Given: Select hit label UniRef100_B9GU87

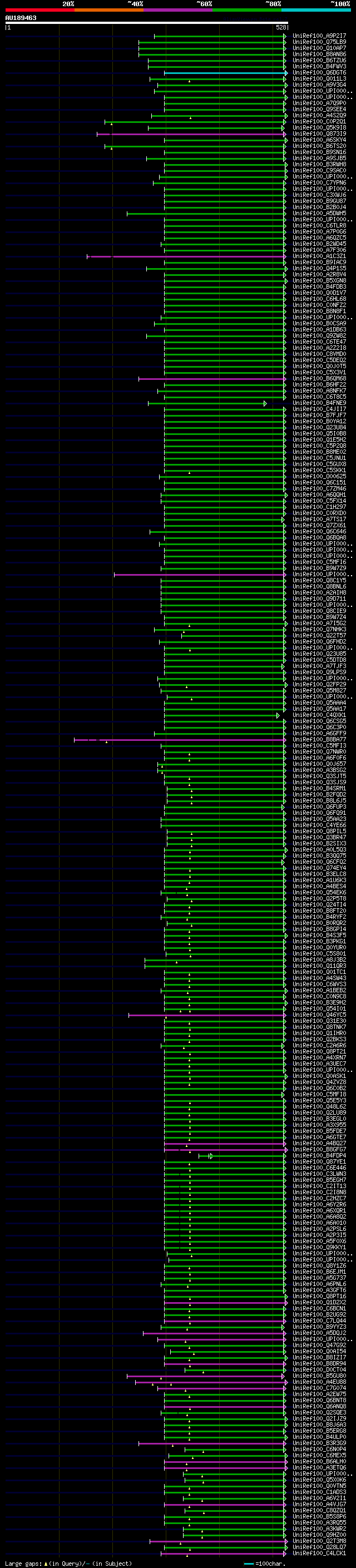Looking at the screenshot, I should click(319, 201).
